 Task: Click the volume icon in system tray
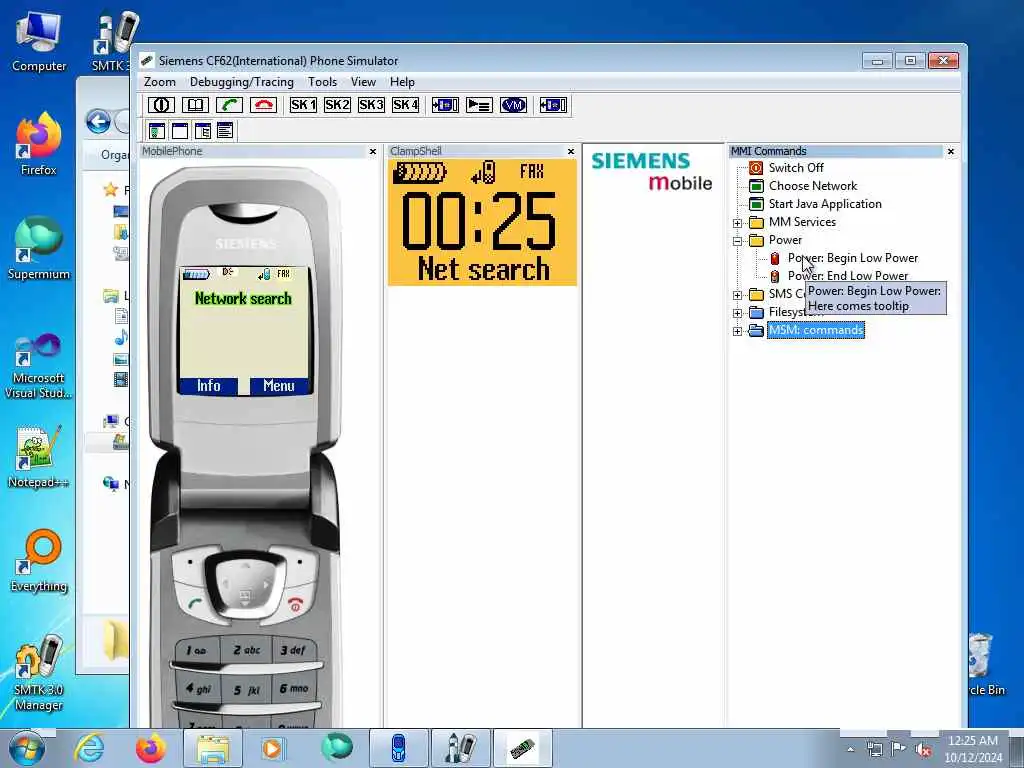tap(922, 749)
